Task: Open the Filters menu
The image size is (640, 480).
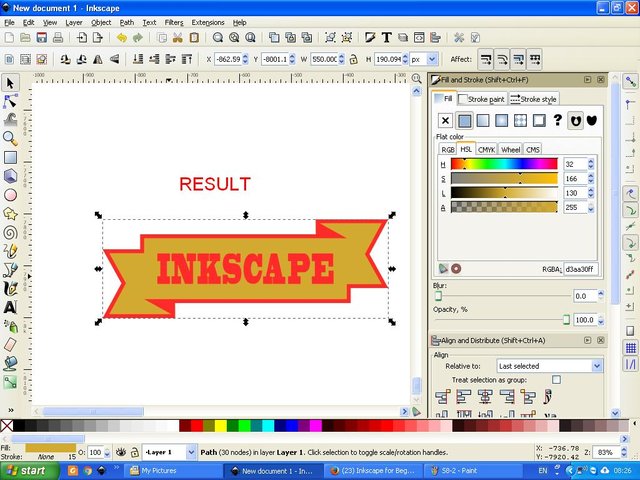Action: 174,22
